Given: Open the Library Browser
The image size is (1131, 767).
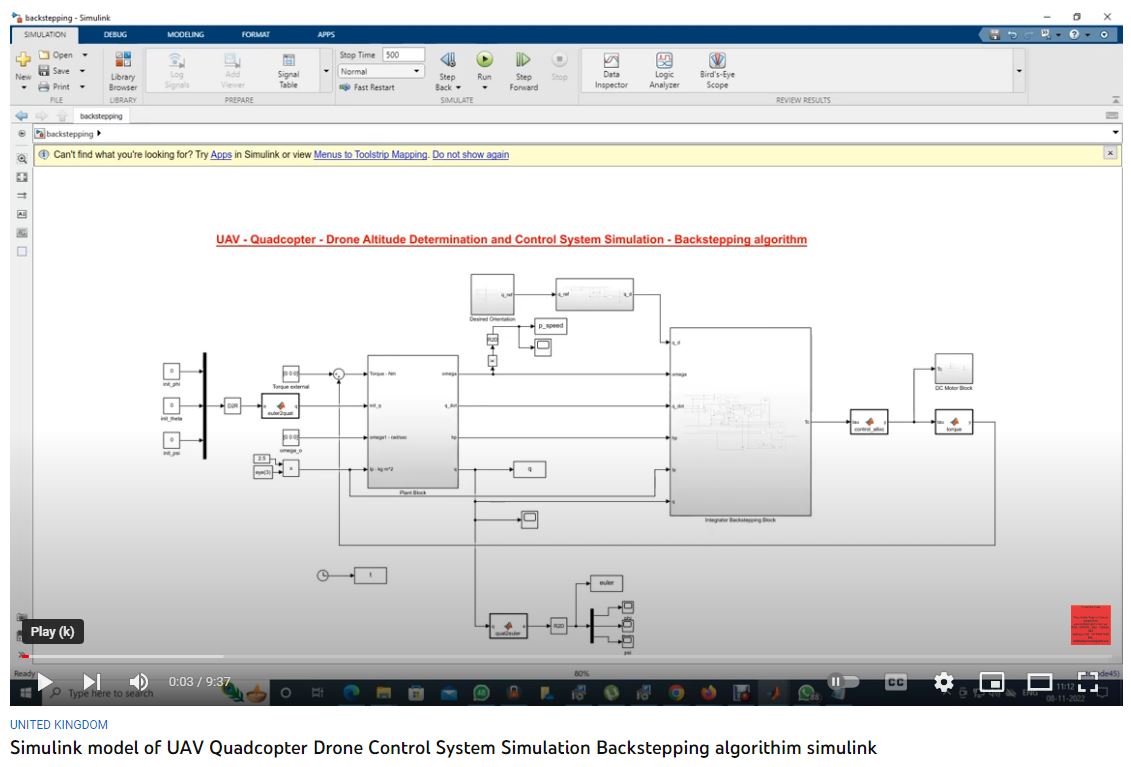Looking at the screenshot, I should [123, 68].
